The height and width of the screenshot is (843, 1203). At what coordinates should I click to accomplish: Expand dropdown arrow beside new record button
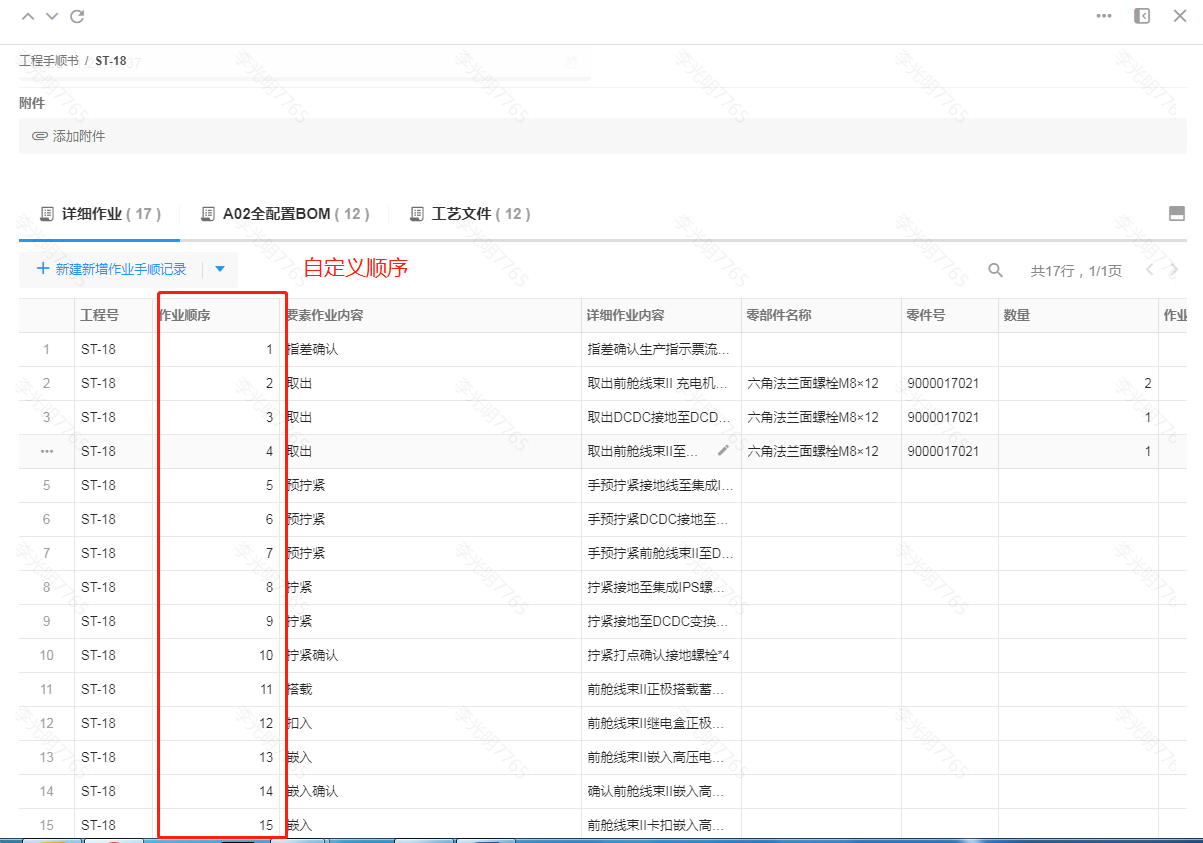[220, 269]
